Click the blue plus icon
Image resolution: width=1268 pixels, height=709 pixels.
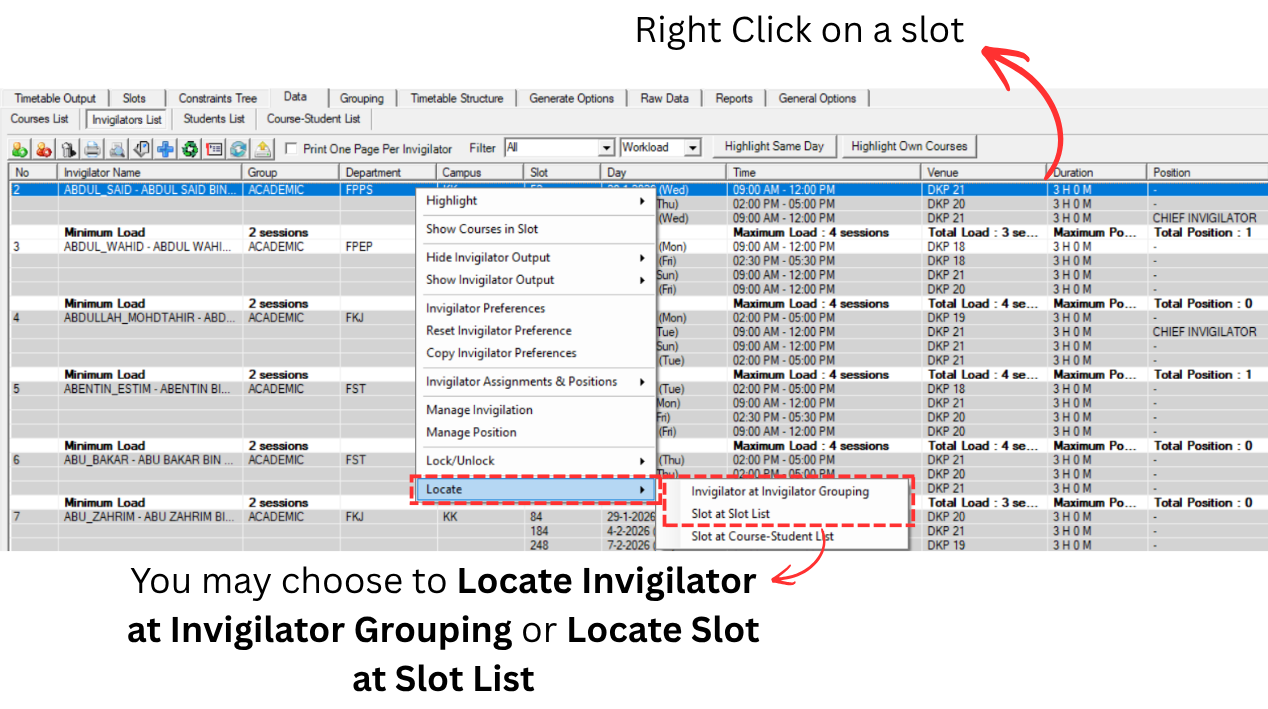[x=165, y=149]
